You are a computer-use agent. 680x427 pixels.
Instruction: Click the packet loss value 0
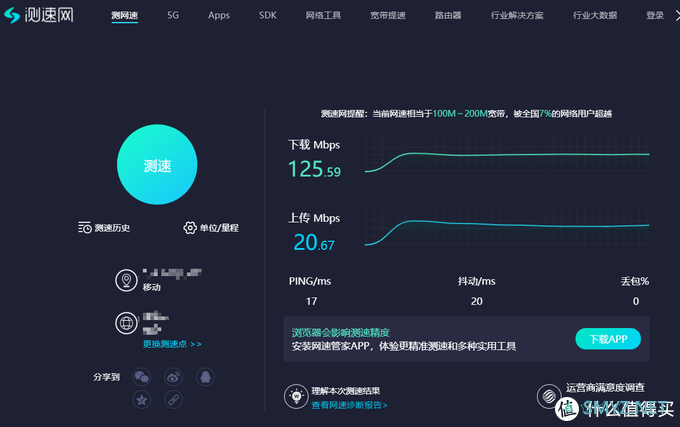[636, 301]
